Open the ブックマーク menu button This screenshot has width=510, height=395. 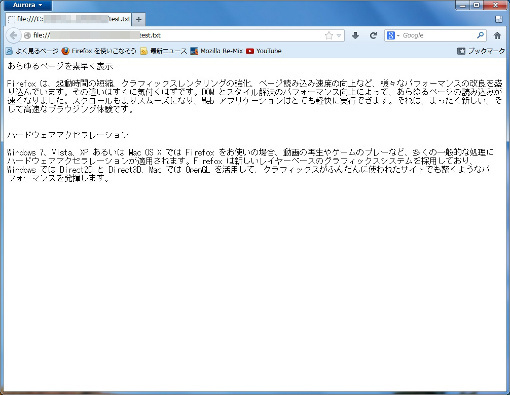(x=481, y=51)
